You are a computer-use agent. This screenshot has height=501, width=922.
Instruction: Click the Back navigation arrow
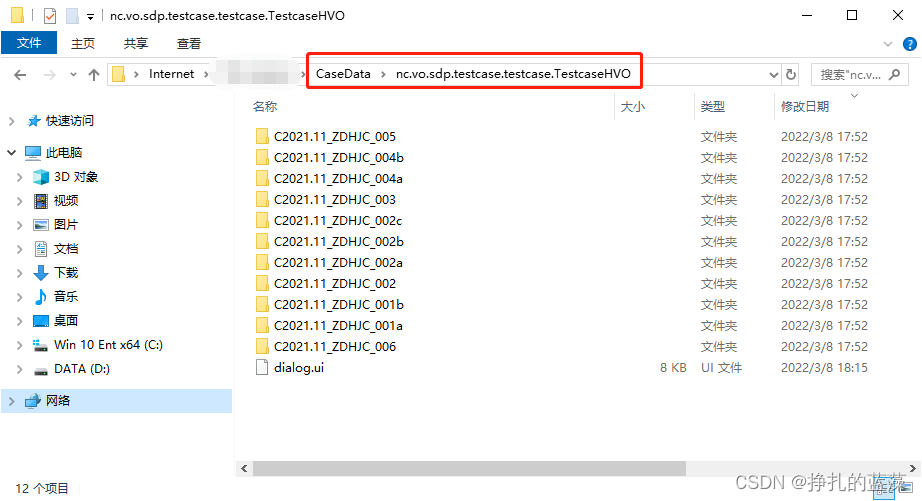coord(20,75)
